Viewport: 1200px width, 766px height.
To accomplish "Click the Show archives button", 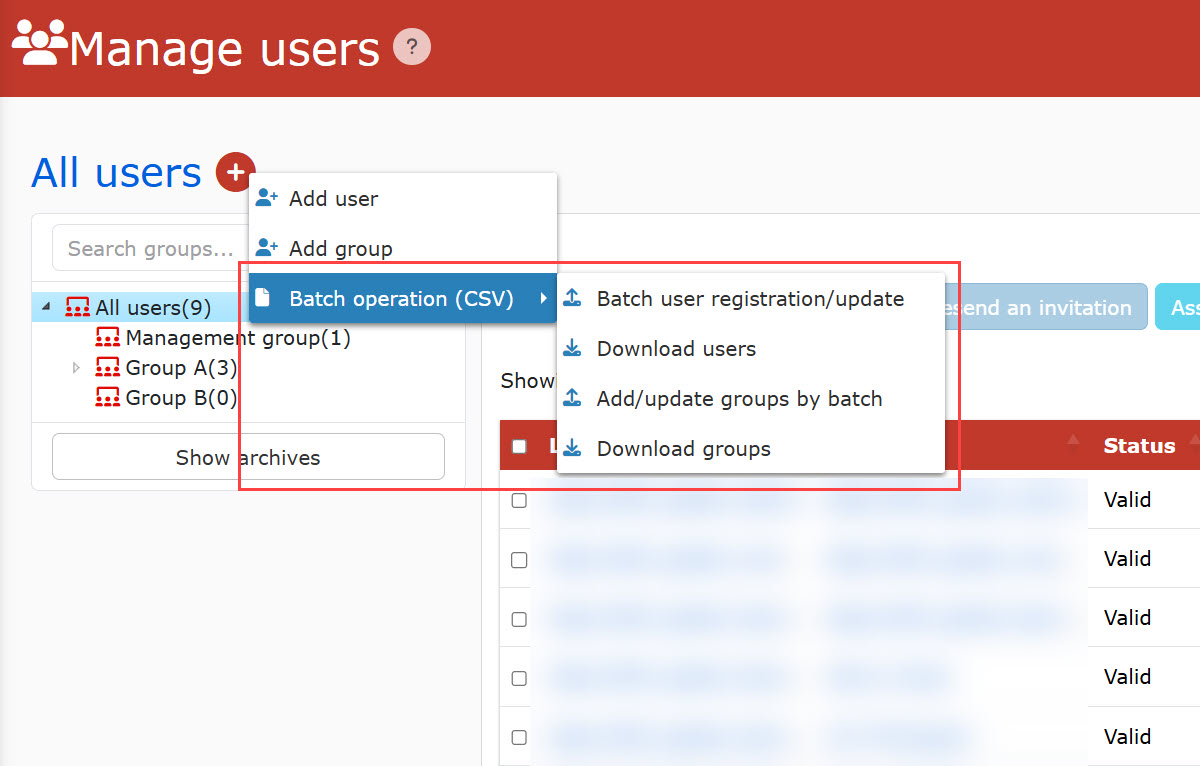I will [248, 457].
